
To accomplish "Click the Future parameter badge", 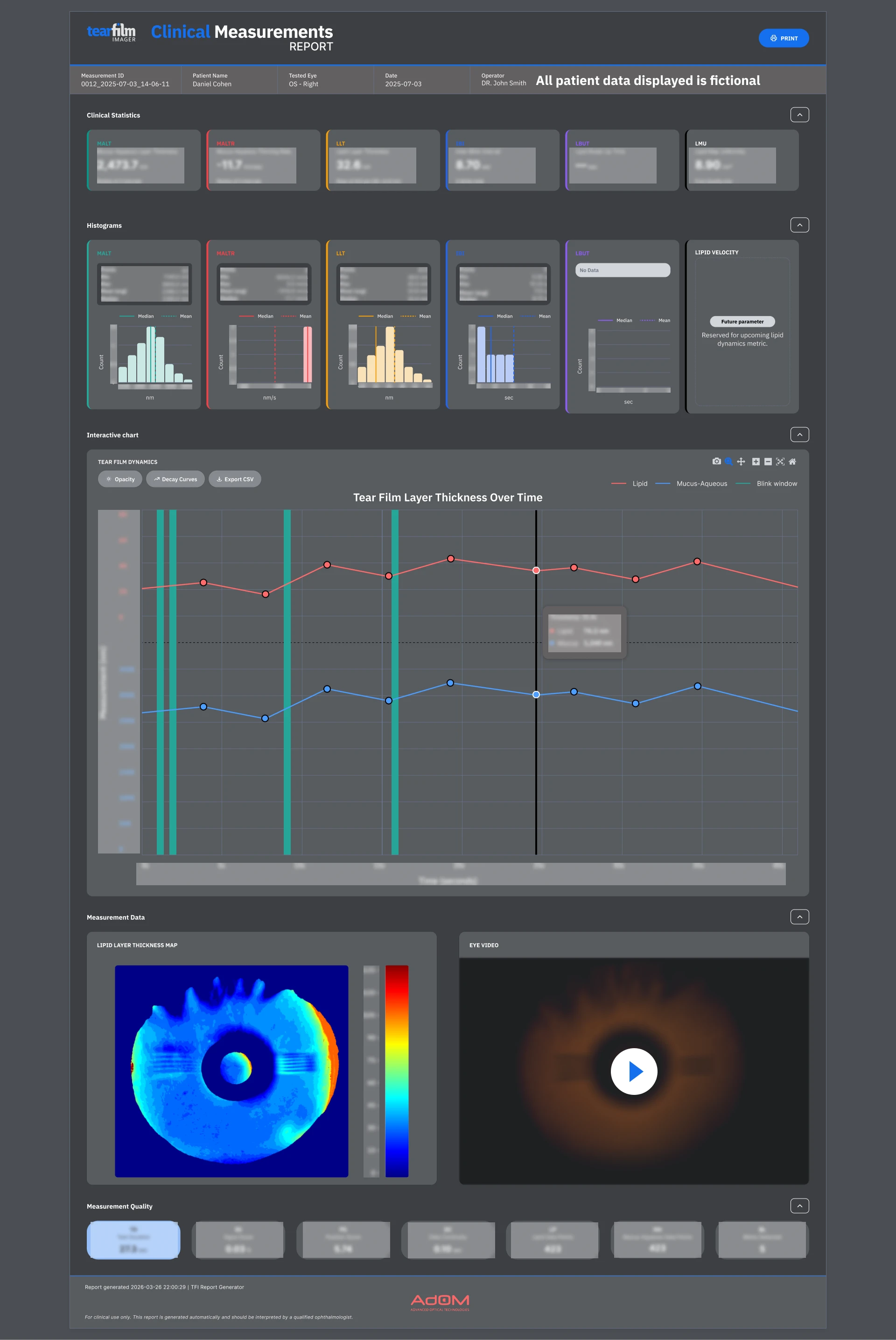I will (742, 321).
